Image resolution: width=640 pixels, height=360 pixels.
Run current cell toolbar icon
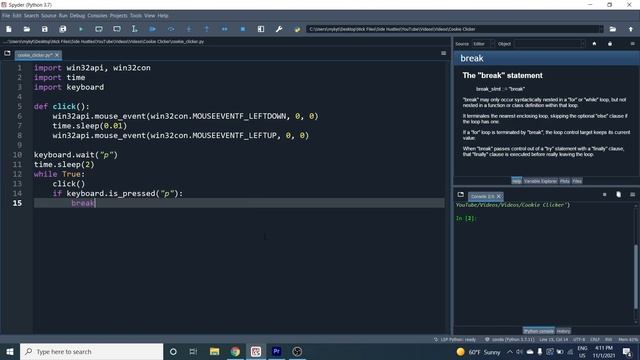99,29
